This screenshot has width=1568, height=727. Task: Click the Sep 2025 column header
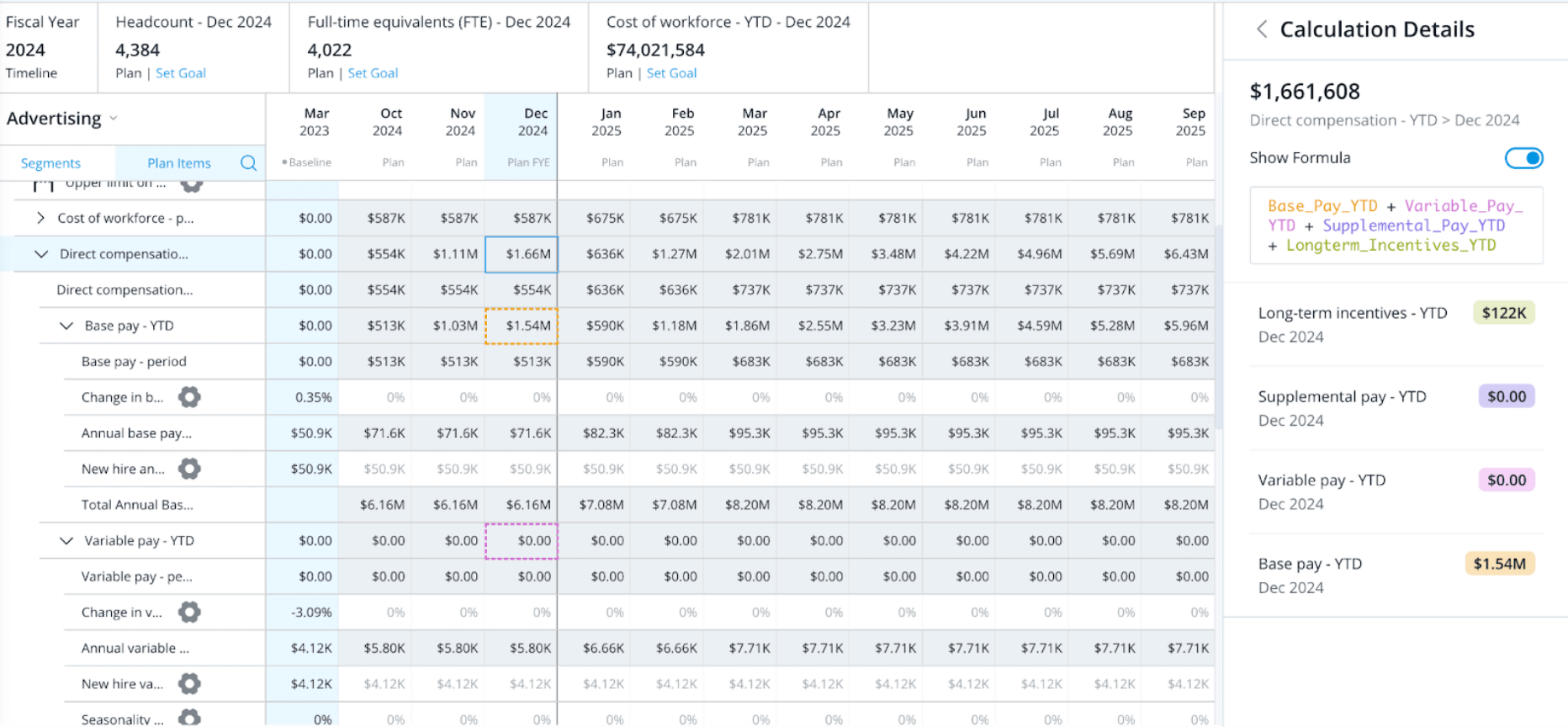(x=1179, y=136)
